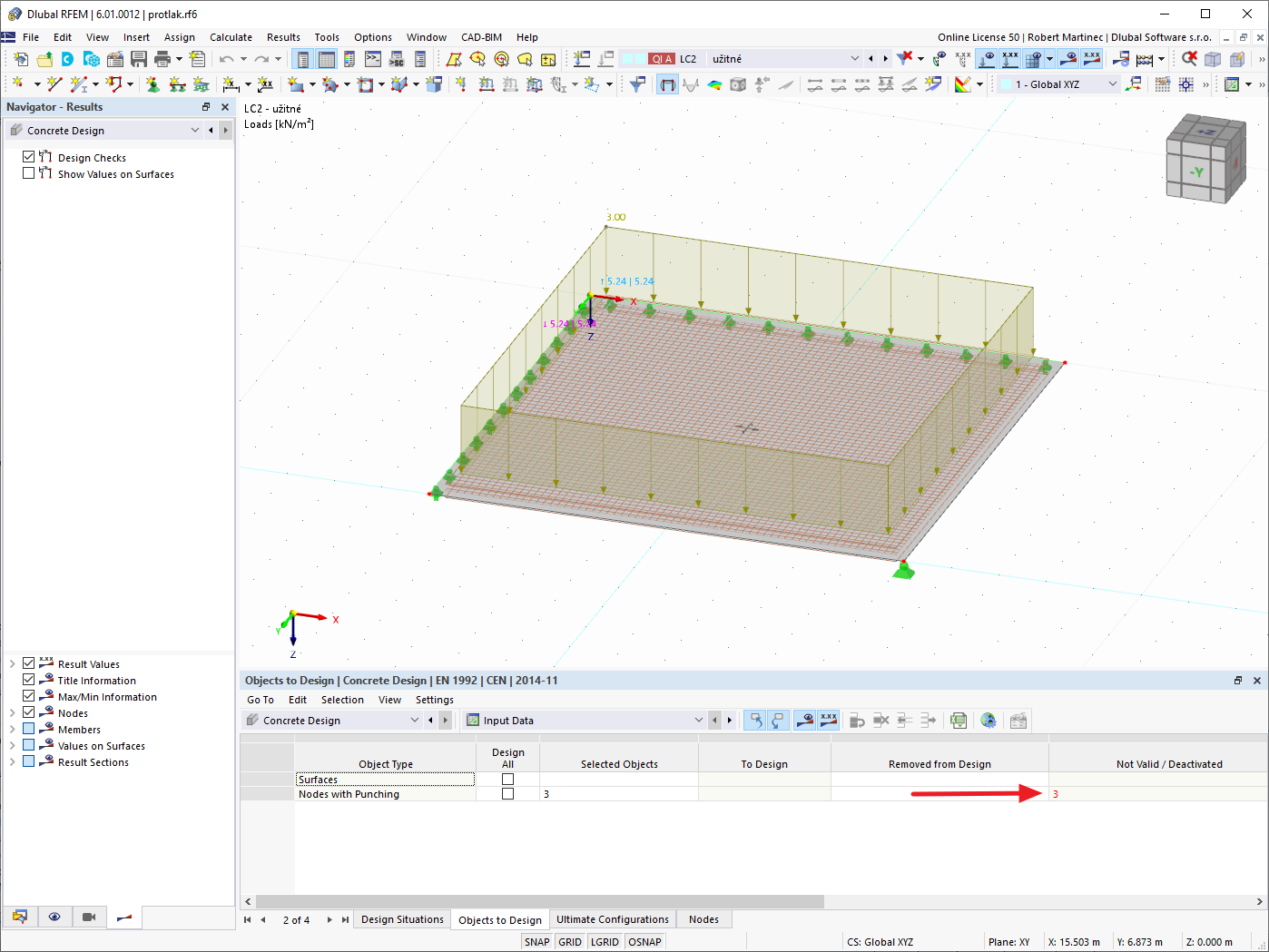Check Design All for Nodes with Punching
The height and width of the screenshot is (952, 1269).
point(508,794)
